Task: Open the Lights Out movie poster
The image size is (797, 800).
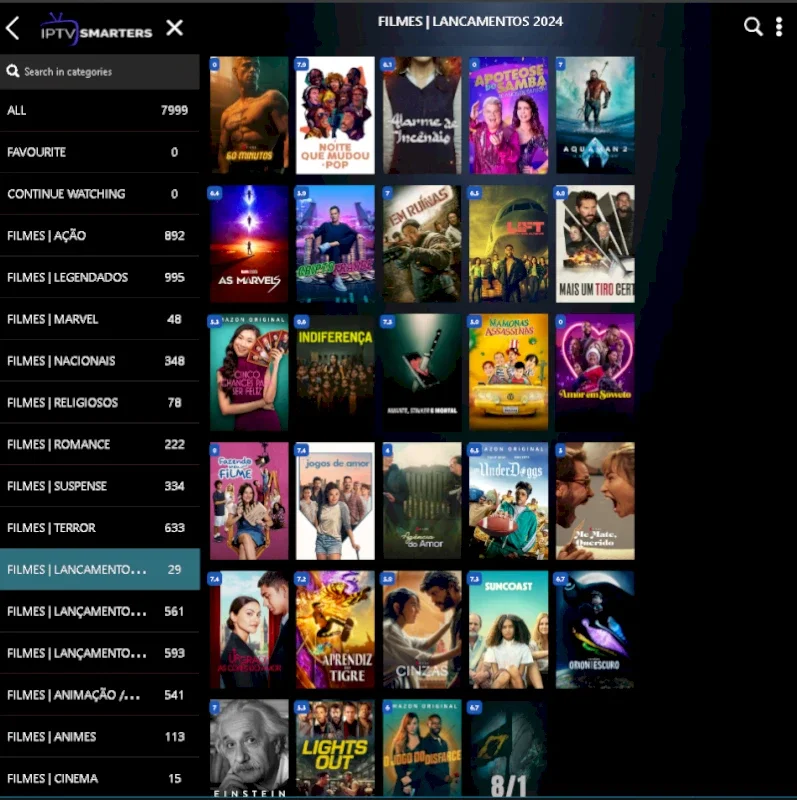Action: 335,748
